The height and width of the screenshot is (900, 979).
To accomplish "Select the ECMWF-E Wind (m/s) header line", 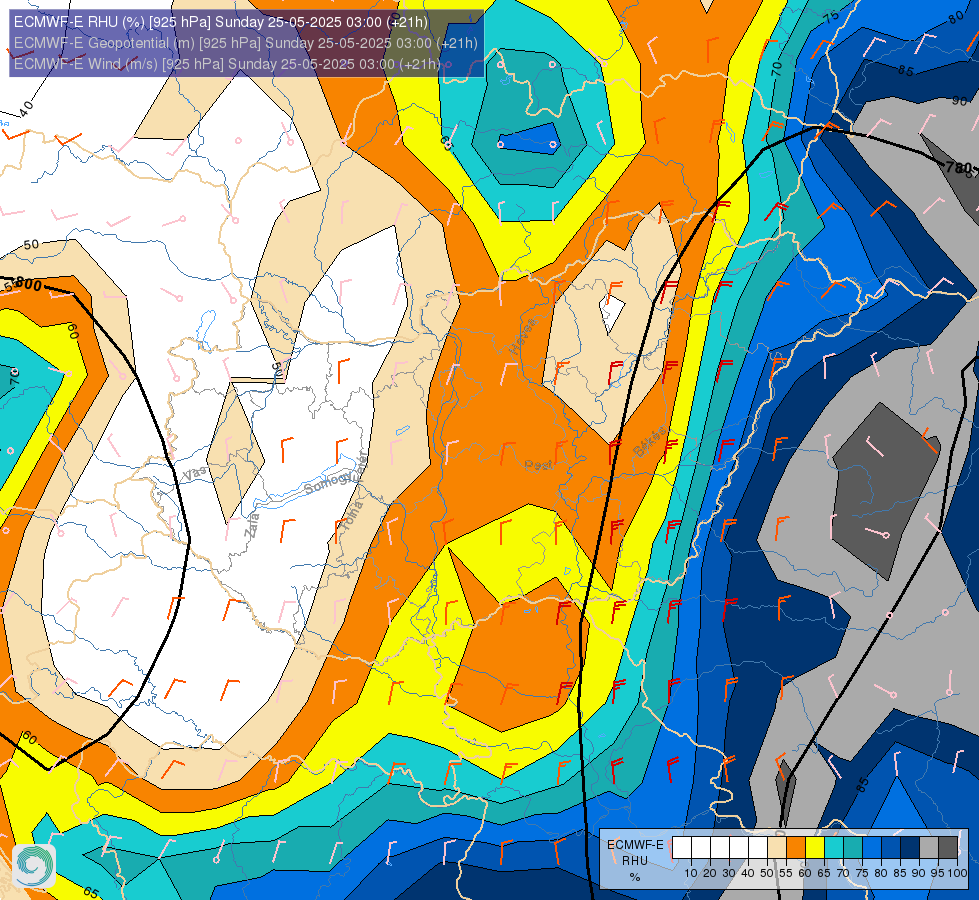I will coord(226,64).
